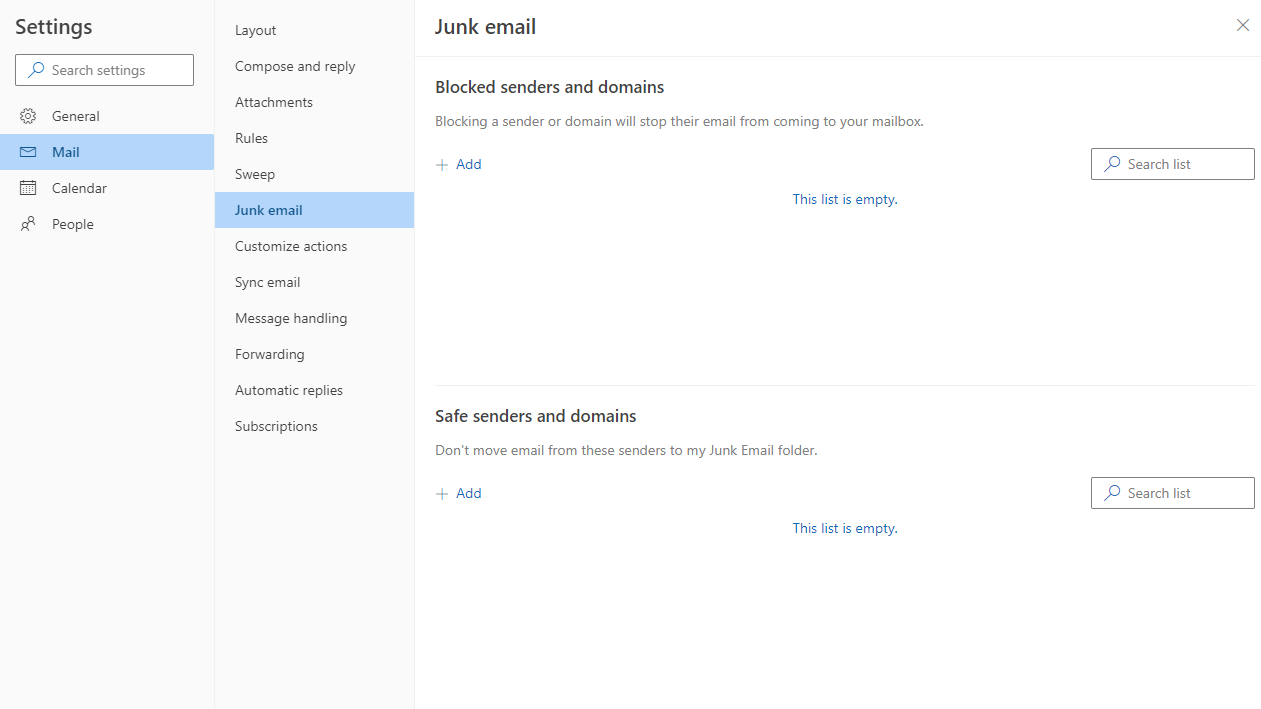Image resolution: width=1261 pixels, height=709 pixels.
Task: Open Automatic replies settings
Action: [314, 390]
